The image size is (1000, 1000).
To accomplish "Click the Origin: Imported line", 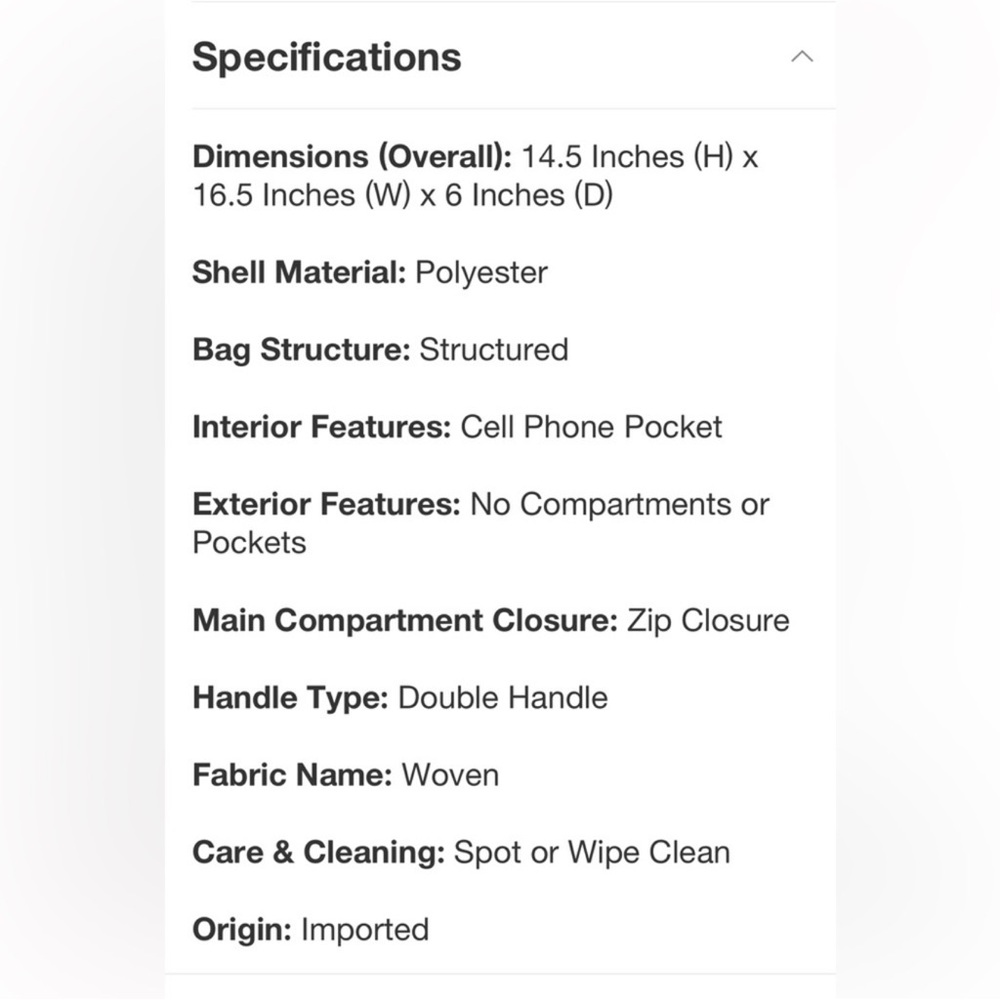I will [311, 930].
